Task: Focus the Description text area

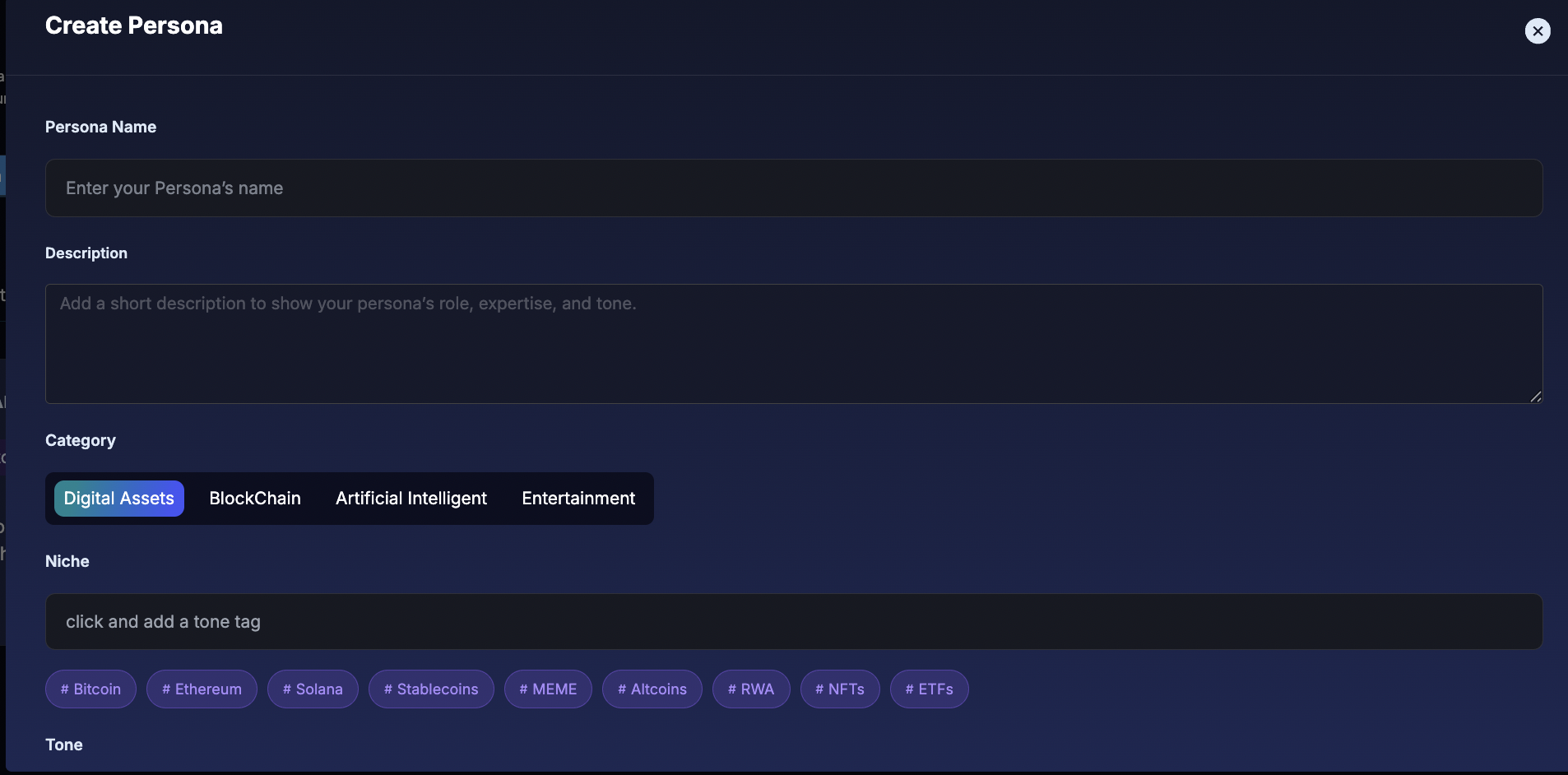Action: [x=793, y=344]
